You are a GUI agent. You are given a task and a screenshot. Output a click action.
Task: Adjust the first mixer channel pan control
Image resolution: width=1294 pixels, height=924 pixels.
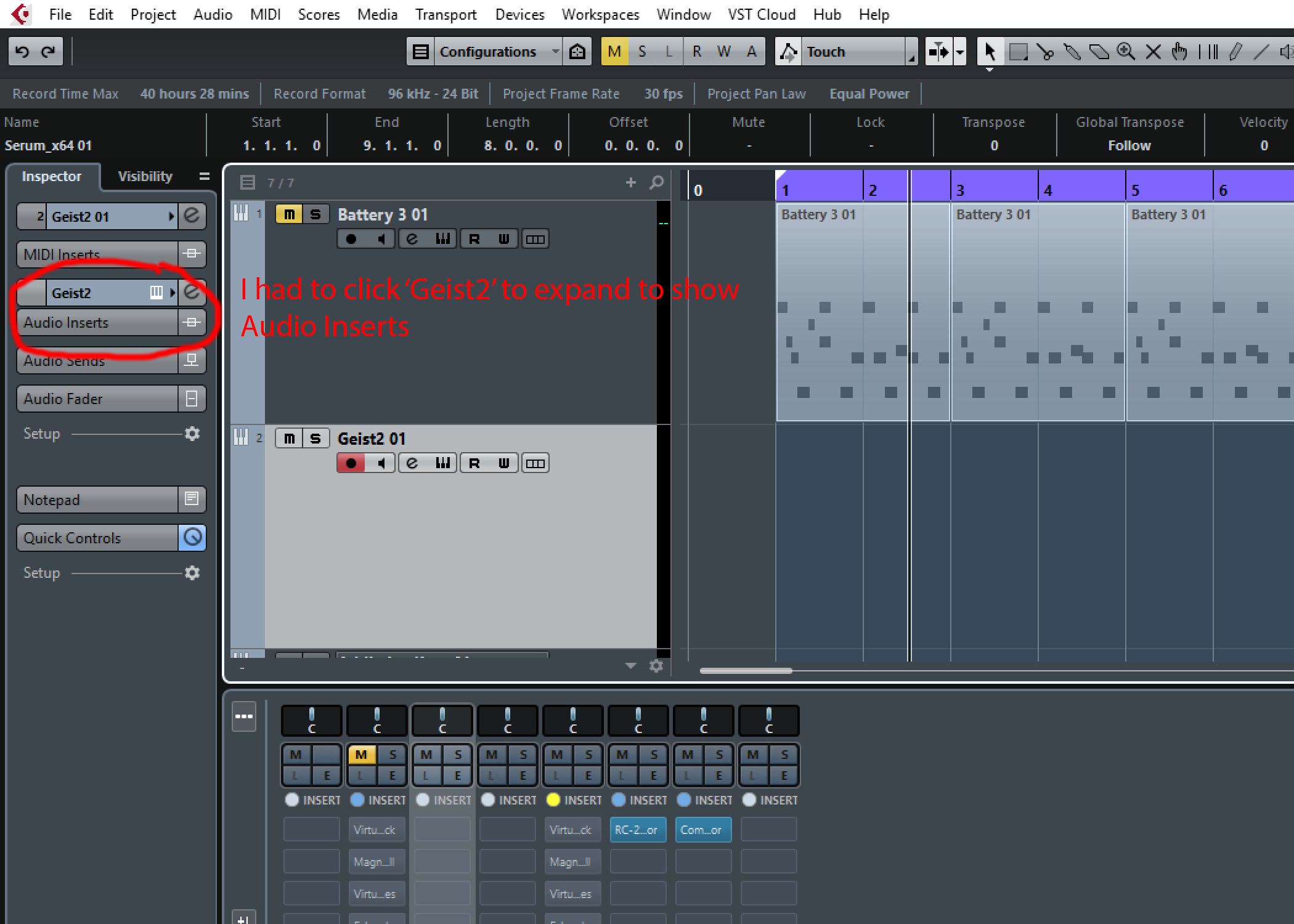coord(311,720)
